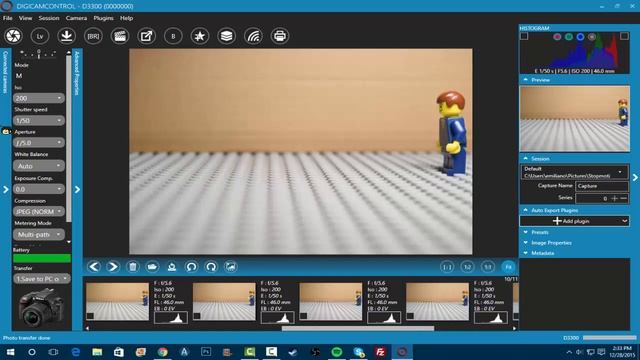
Task: Open Chrome from the taskbar
Action: [x=162, y=351]
